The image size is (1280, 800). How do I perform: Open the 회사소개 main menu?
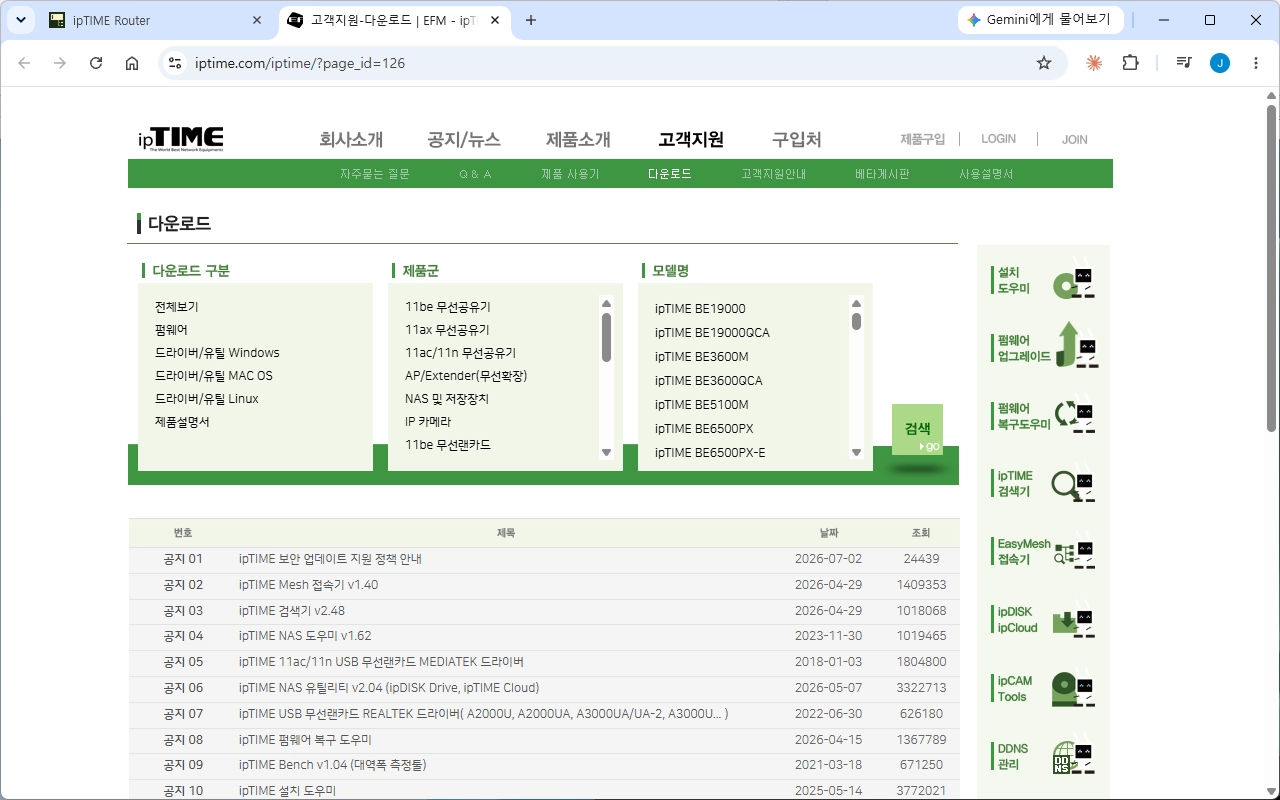point(351,140)
